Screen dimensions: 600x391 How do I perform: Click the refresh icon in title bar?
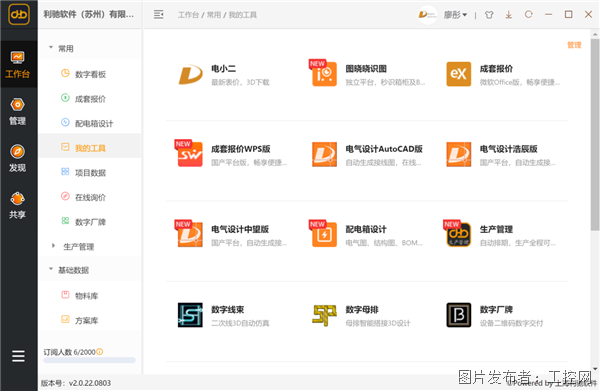pos(528,15)
